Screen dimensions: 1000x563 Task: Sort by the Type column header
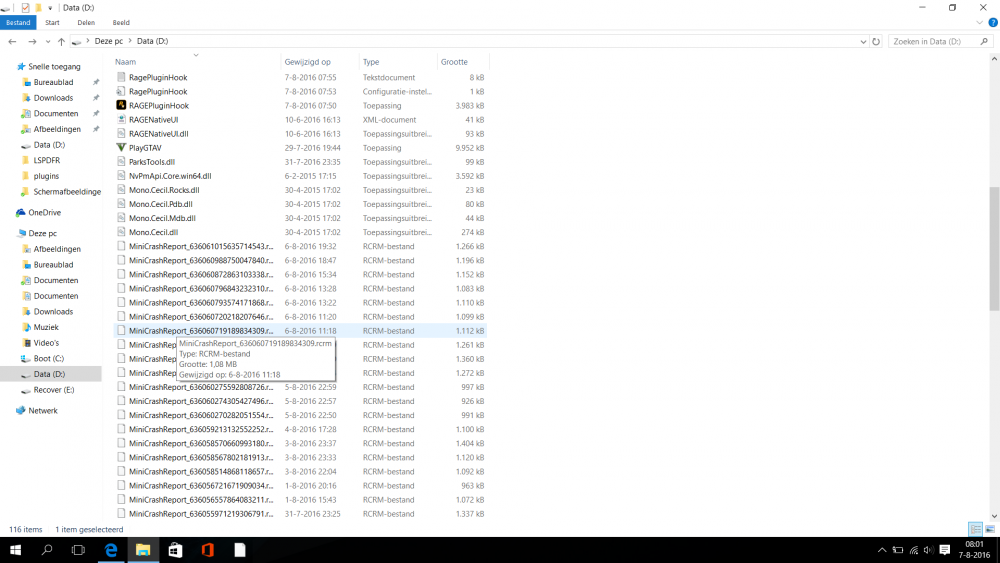pos(371,62)
